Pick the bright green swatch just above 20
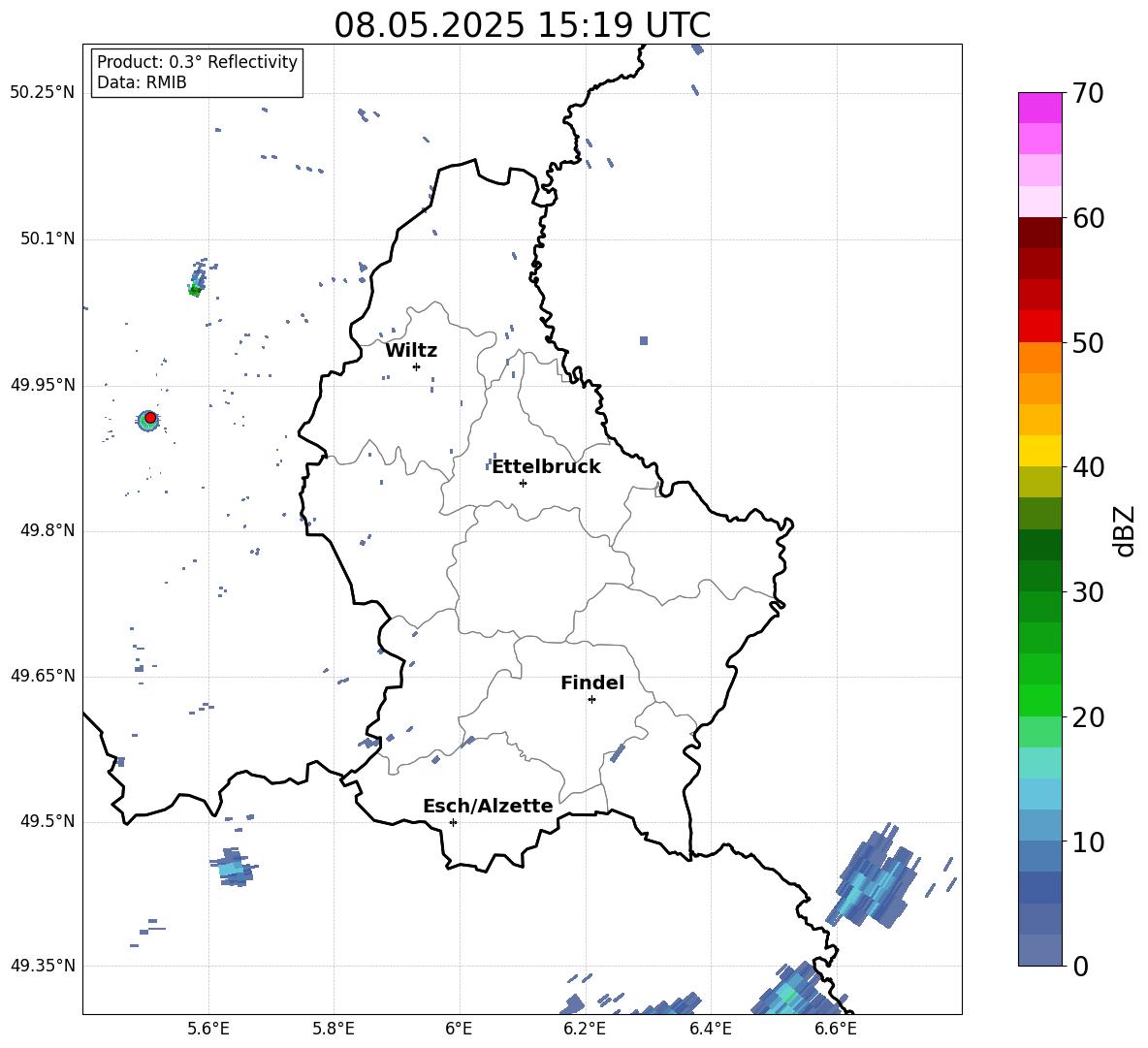 [1039, 700]
